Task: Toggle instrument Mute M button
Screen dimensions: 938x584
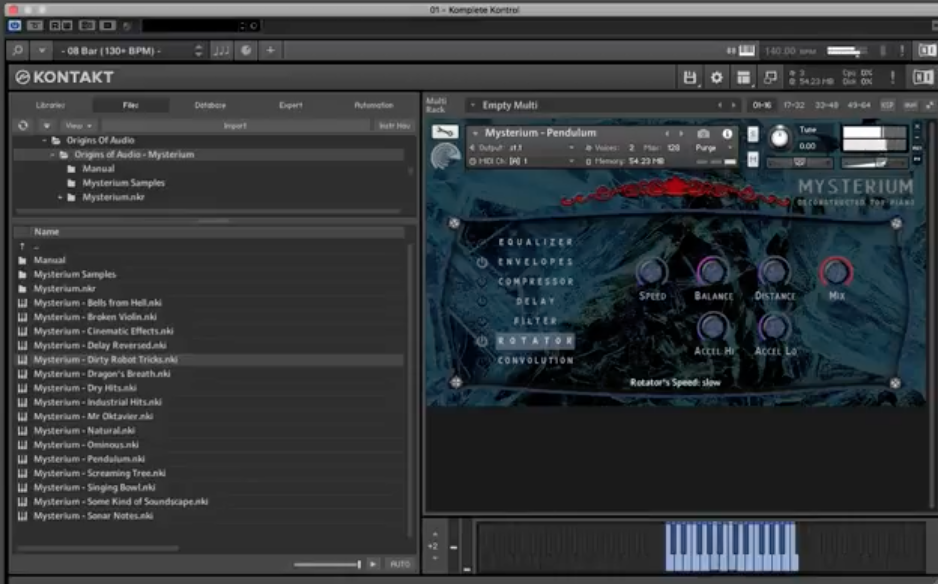Action: [753, 160]
